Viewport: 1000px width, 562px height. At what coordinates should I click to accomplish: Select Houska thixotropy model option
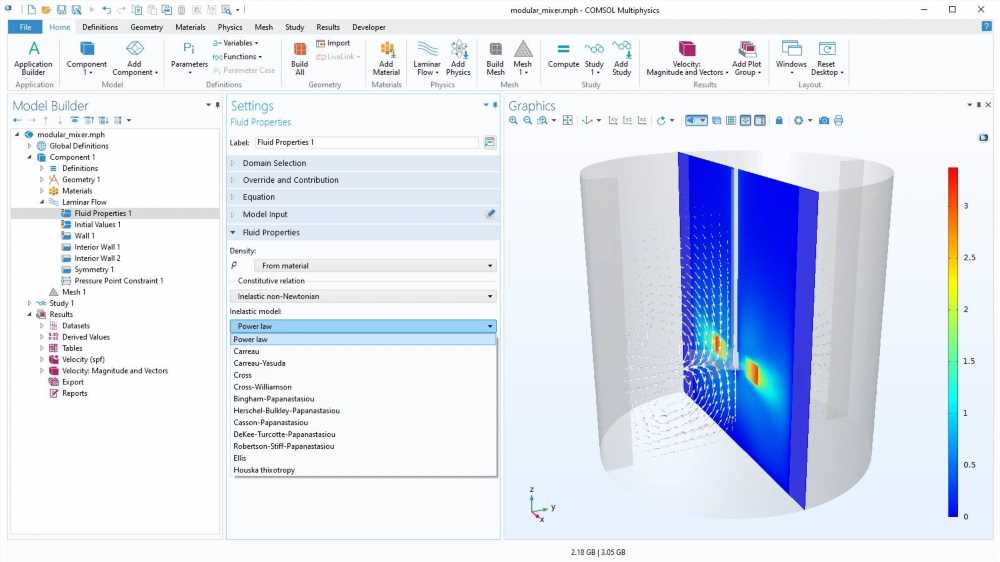[363, 470]
